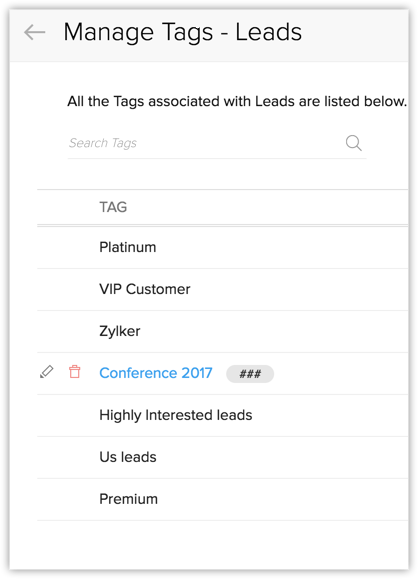Click the search magnifier icon

353,143
